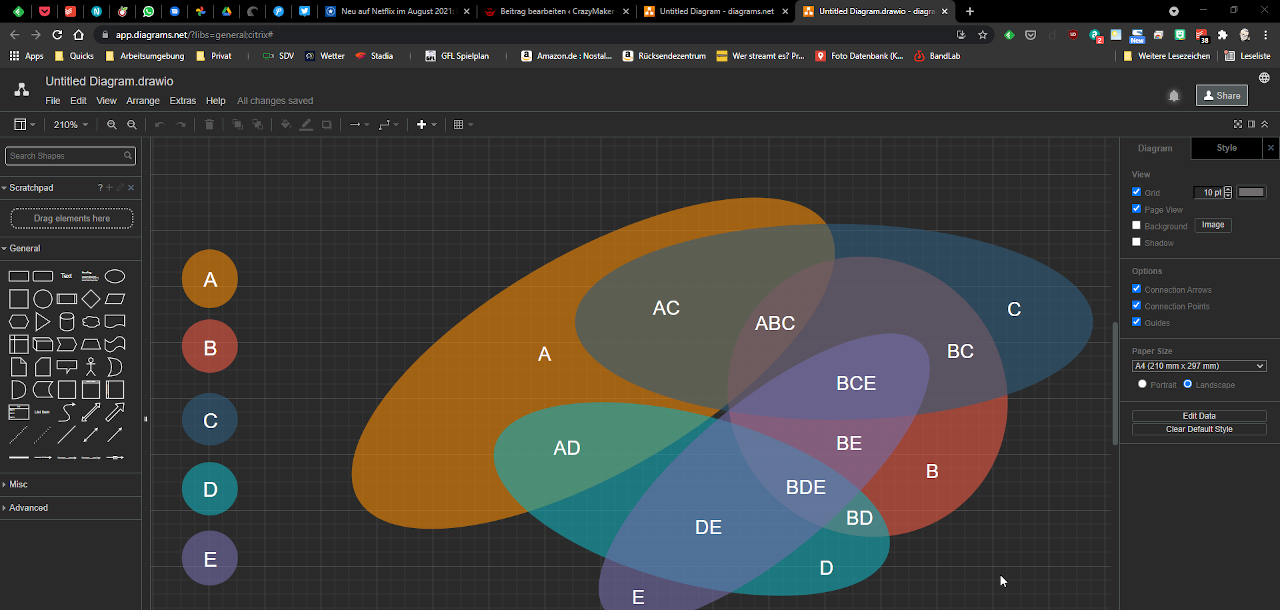Screen dimensions: 1280x610
Task: Select the Landscape radio button
Action: [1188, 384]
